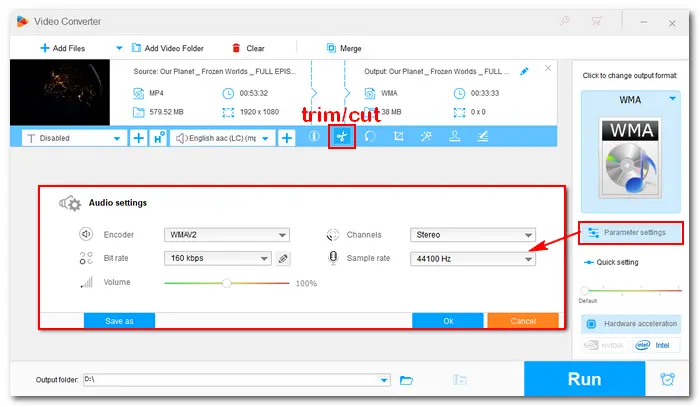700x407 pixels.
Task: Click the Source file name text
Action: click(x=215, y=71)
